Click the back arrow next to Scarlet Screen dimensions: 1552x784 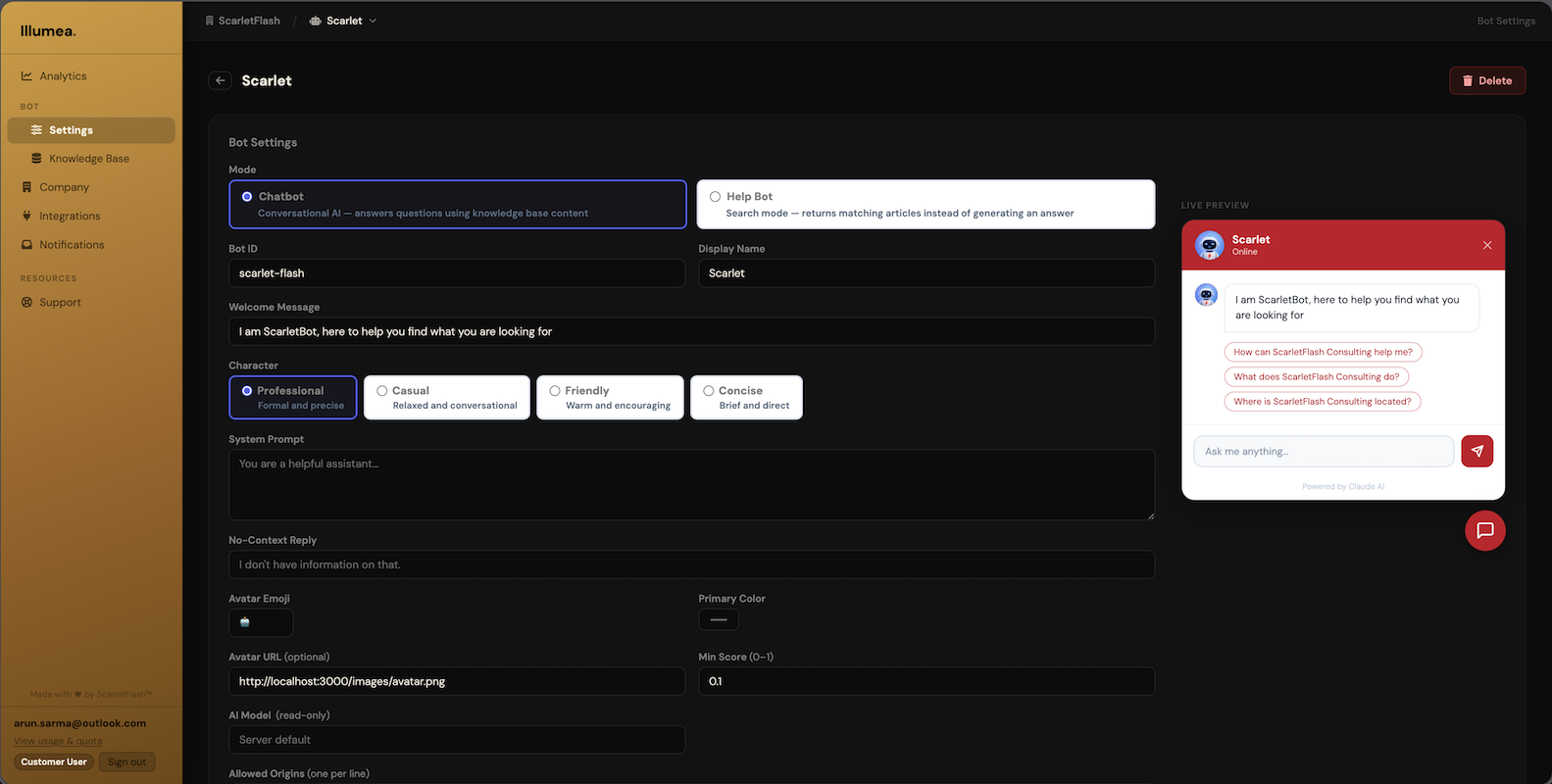pos(221,80)
